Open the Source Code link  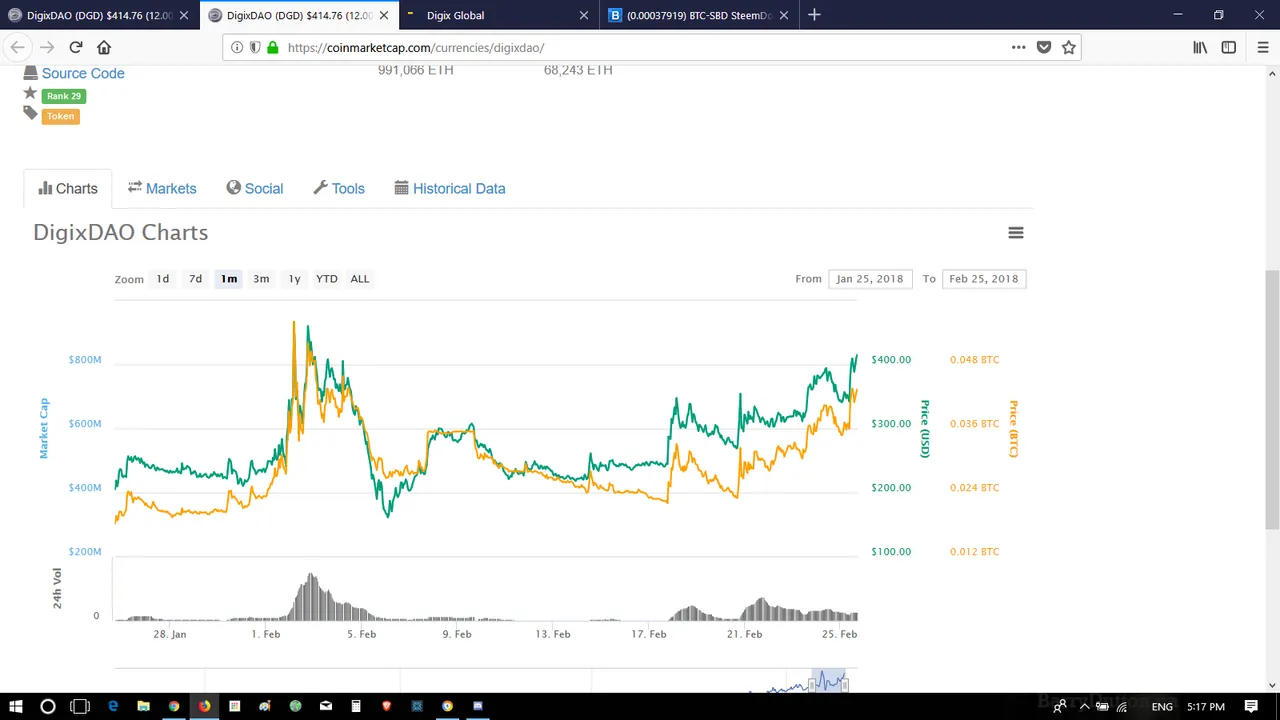pyautogui.click(x=83, y=73)
